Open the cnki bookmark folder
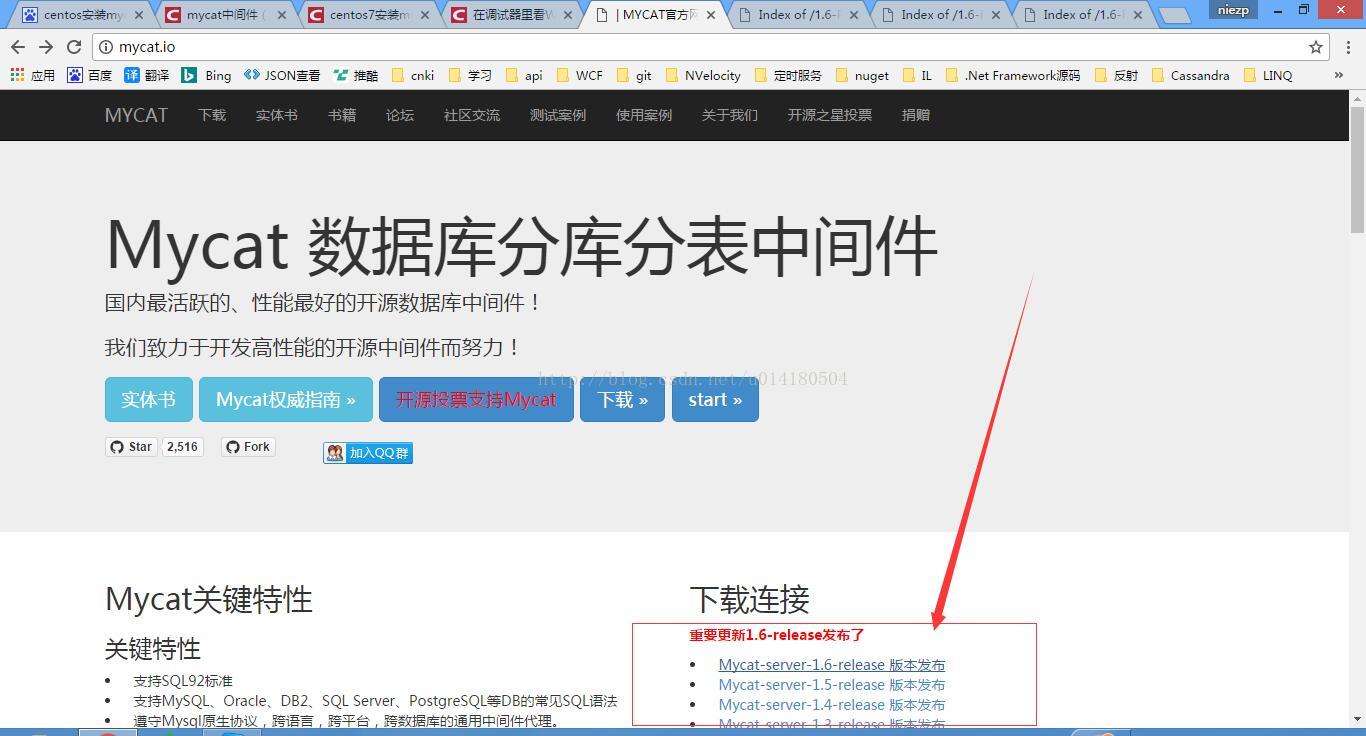The height and width of the screenshot is (736, 1366). click(412, 75)
